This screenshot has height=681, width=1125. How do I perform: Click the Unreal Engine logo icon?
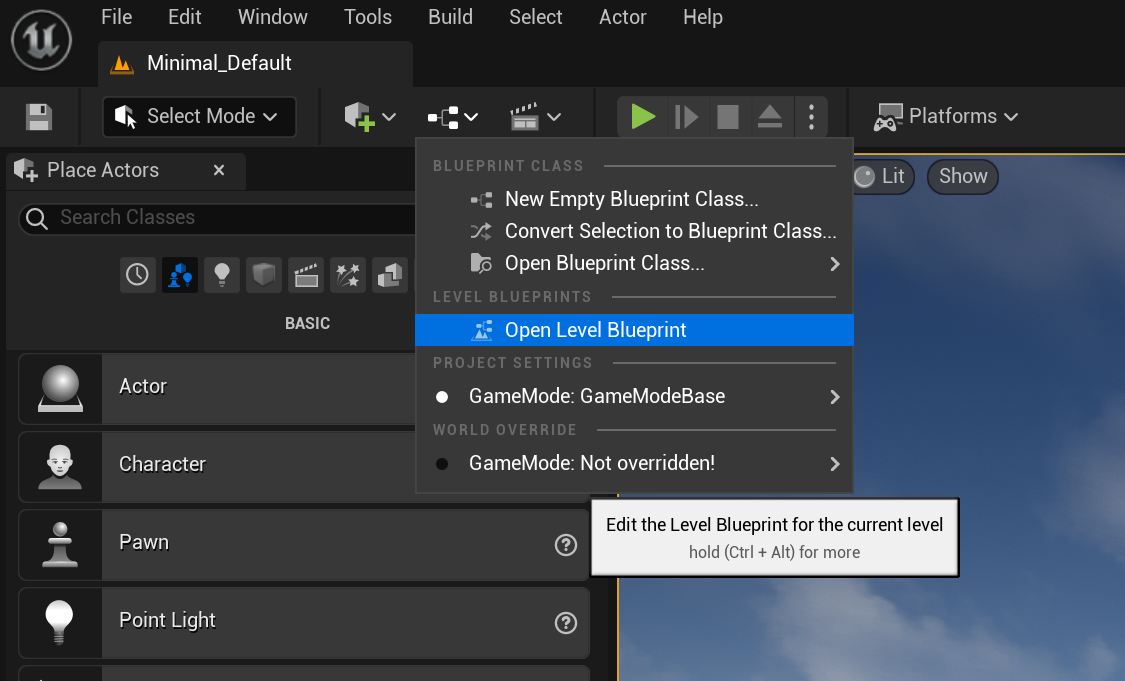[41, 40]
